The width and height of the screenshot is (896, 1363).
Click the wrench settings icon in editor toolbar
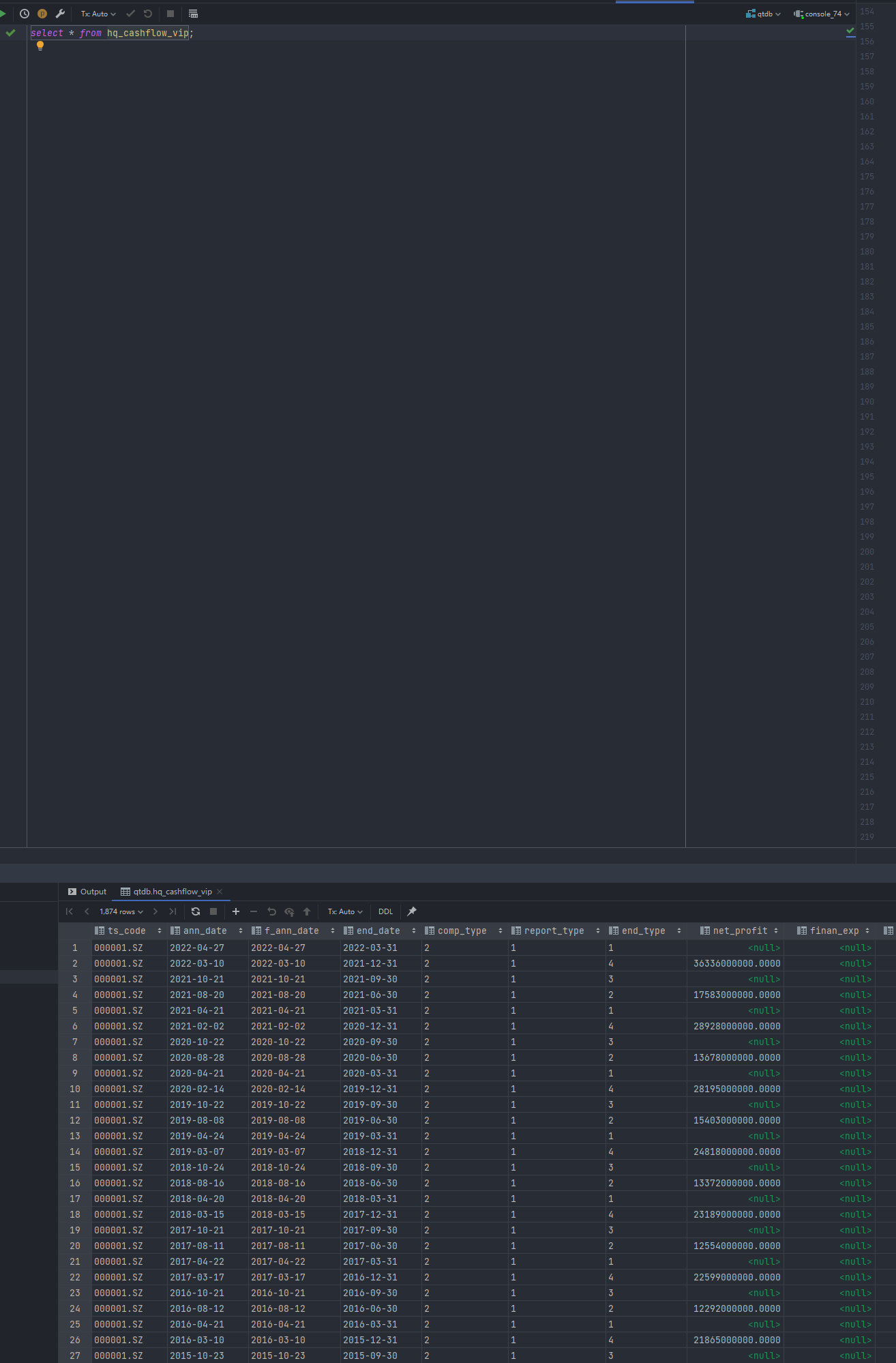click(x=60, y=14)
